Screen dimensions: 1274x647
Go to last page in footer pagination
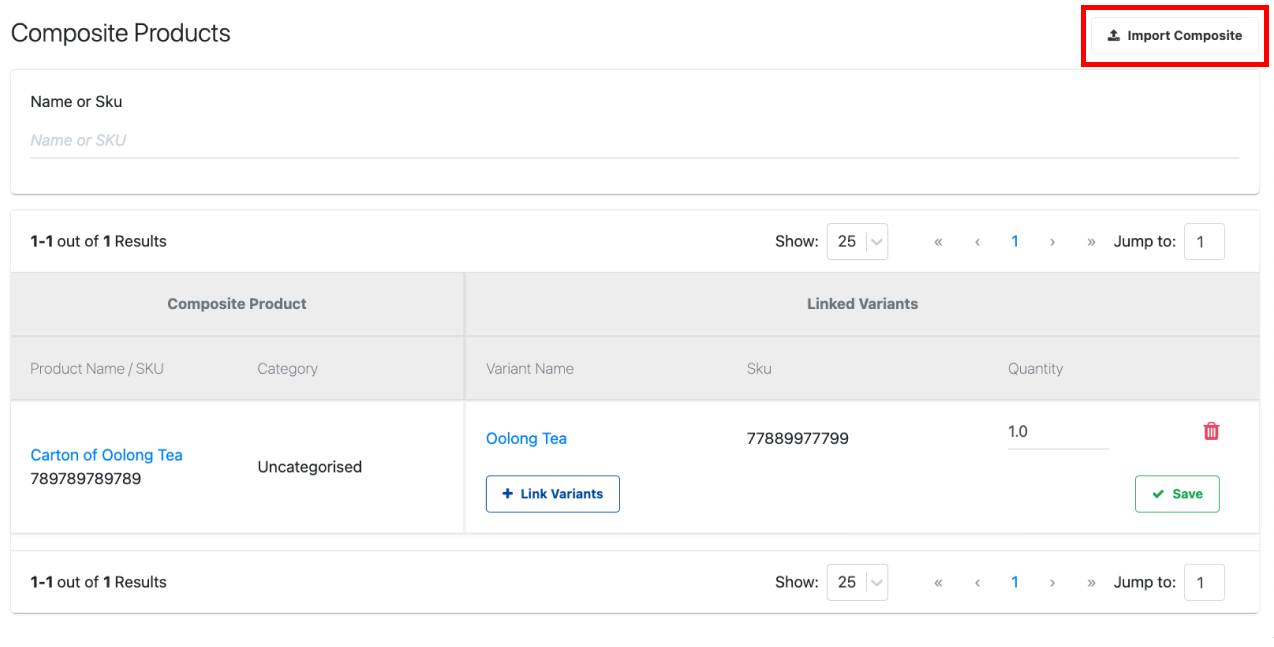click(1091, 582)
